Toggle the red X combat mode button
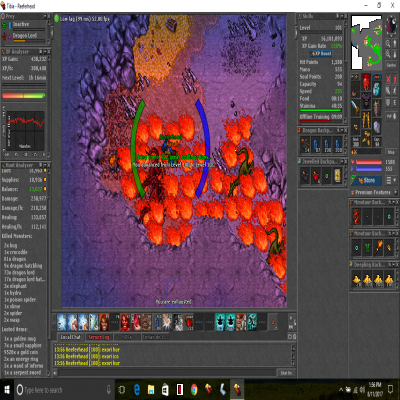Viewport: 400px width, 400px height. [x=388, y=79]
